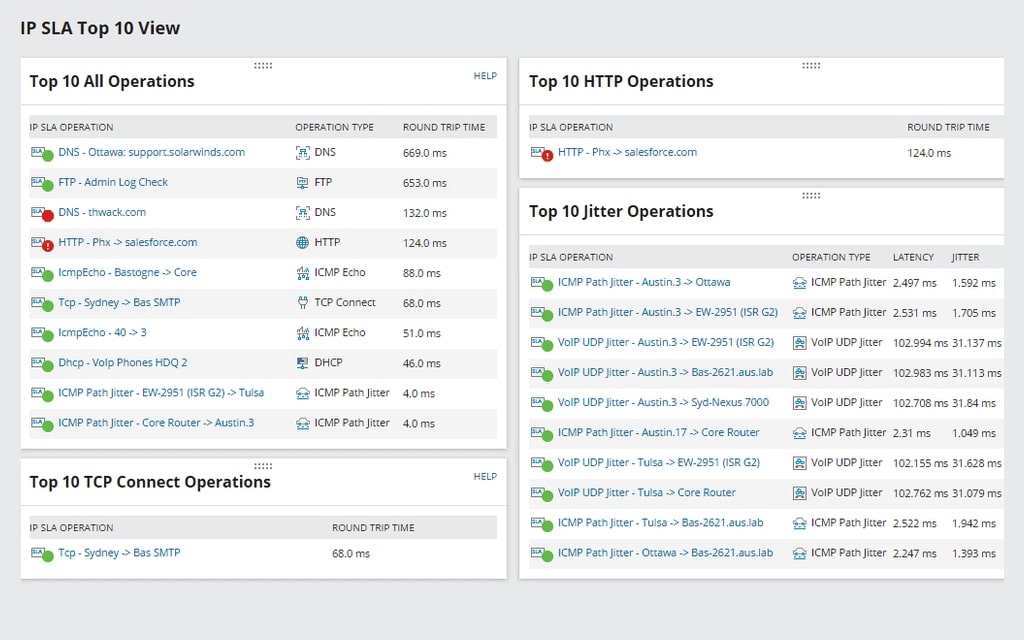
Task: Click the JITTER column header
Action: point(966,257)
